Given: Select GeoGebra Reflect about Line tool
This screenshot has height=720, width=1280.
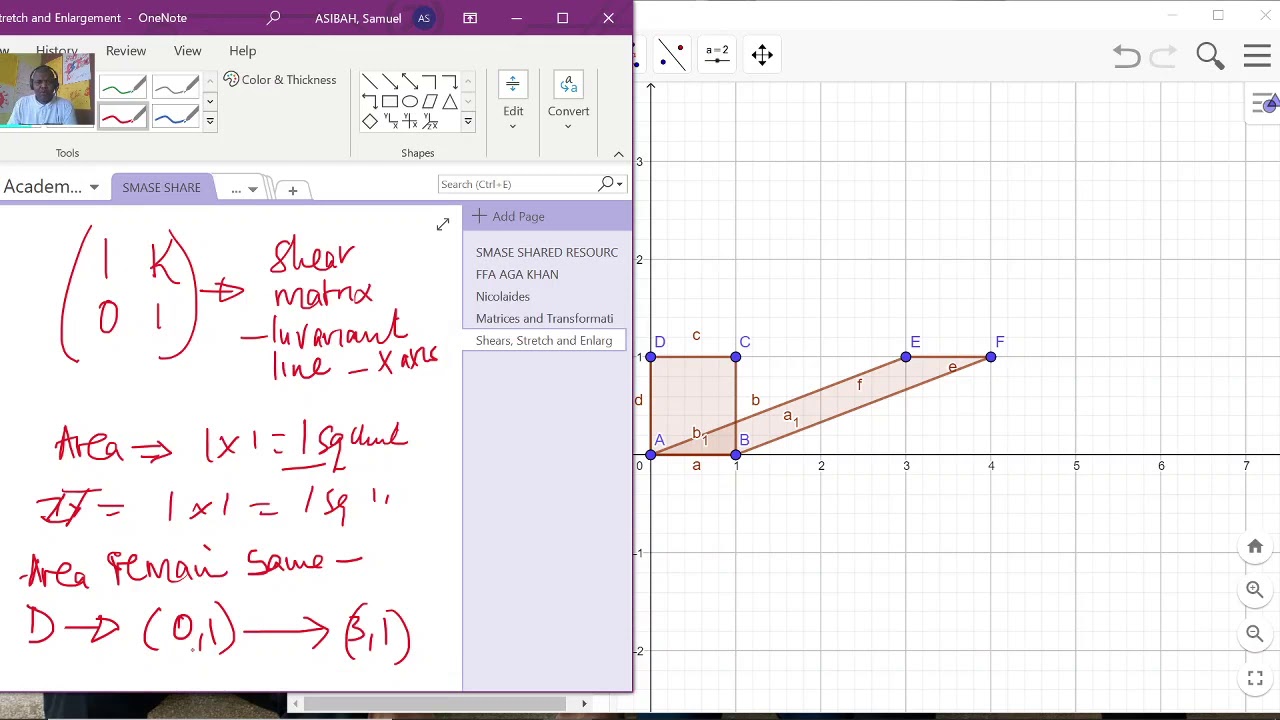Looking at the screenshot, I should click(x=672, y=54).
